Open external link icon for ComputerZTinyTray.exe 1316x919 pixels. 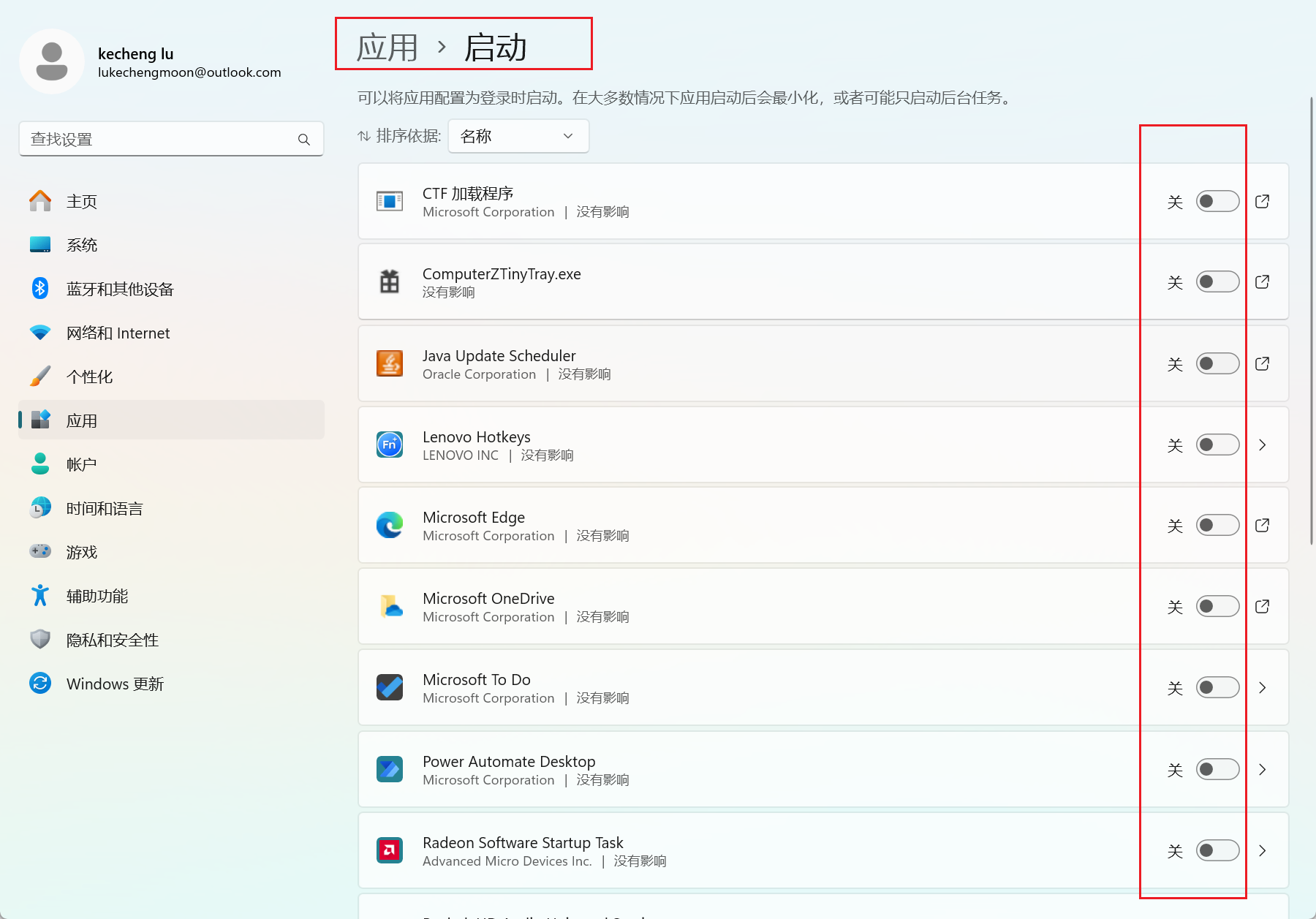1262,281
